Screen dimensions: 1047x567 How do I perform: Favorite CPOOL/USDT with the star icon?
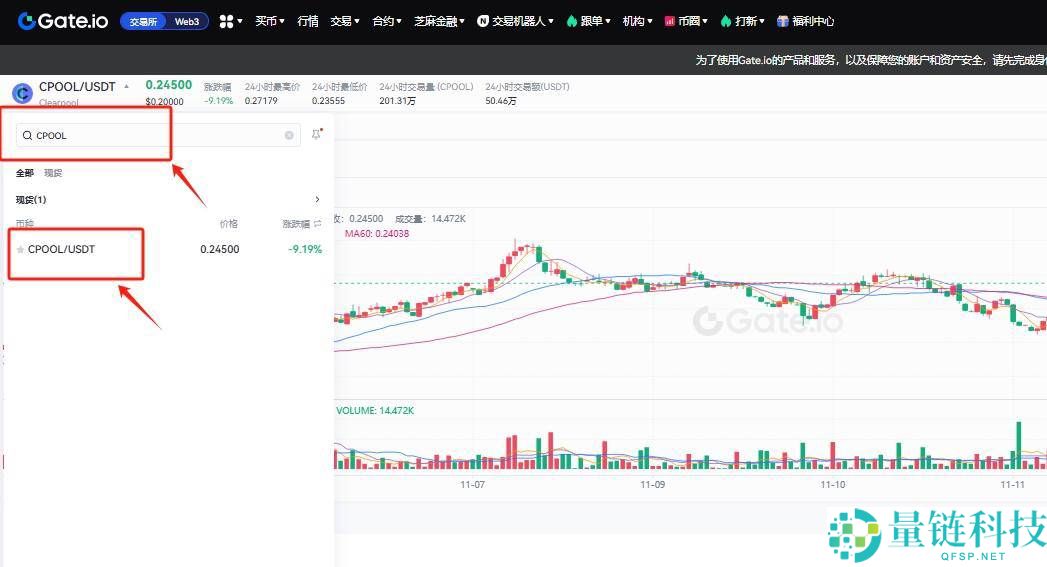pyautogui.click(x=21, y=250)
